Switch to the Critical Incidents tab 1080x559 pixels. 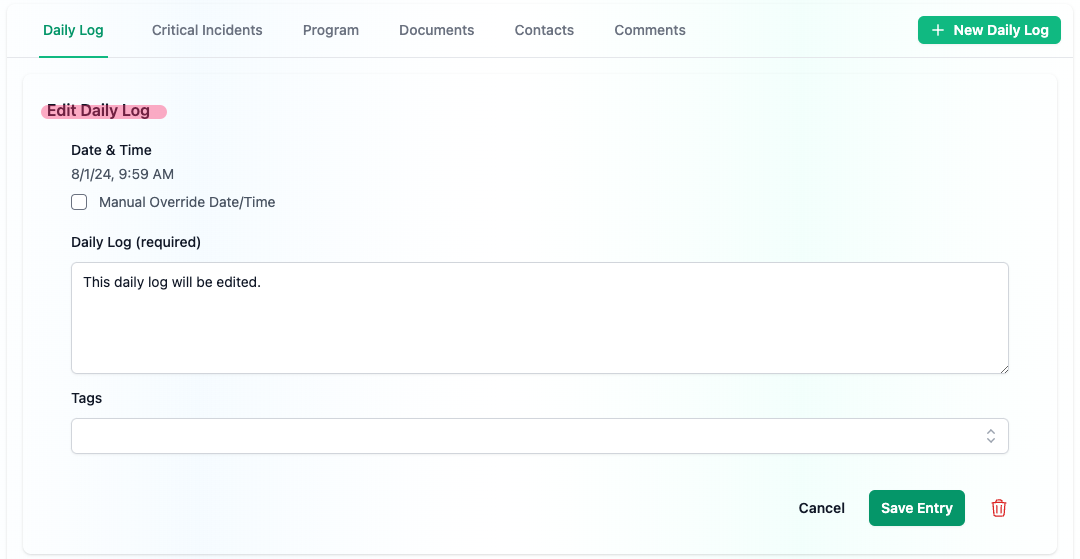pyautogui.click(x=207, y=30)
